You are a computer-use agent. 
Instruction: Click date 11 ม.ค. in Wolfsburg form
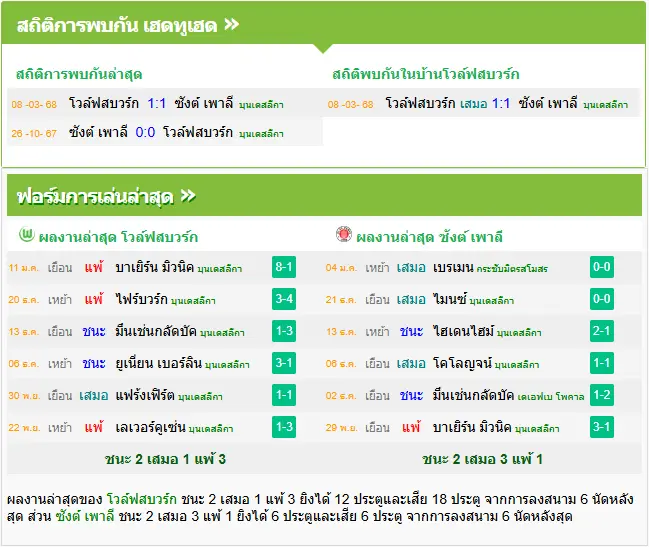24,268
